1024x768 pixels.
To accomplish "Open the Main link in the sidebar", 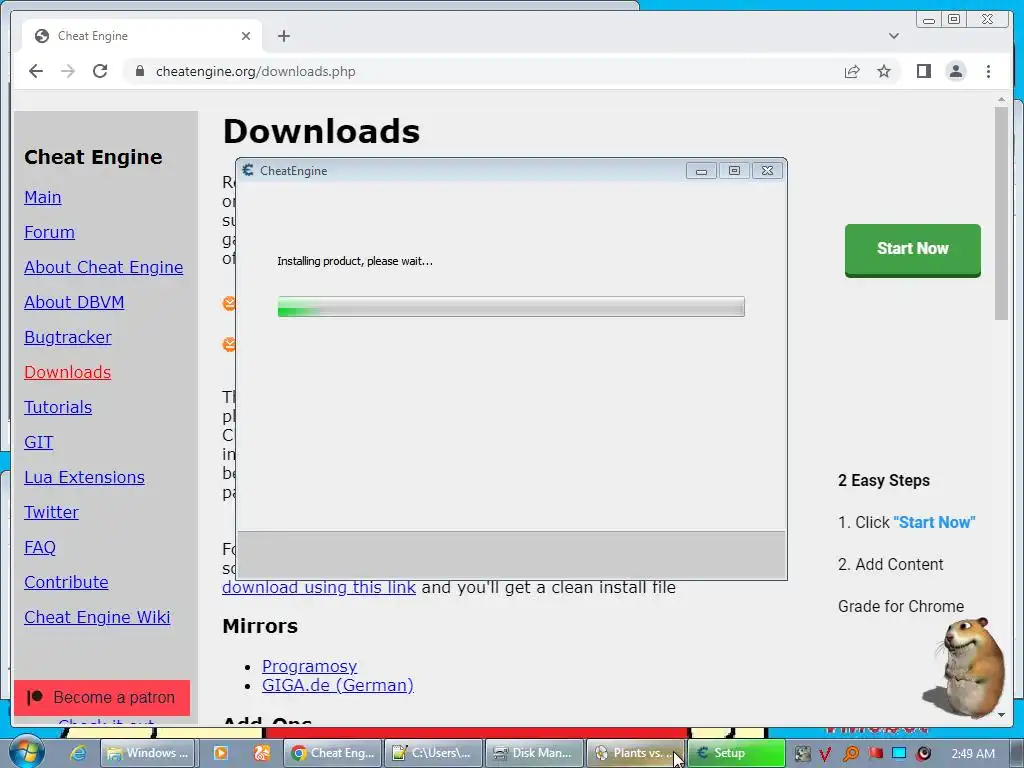I will [x=42, y=197].
